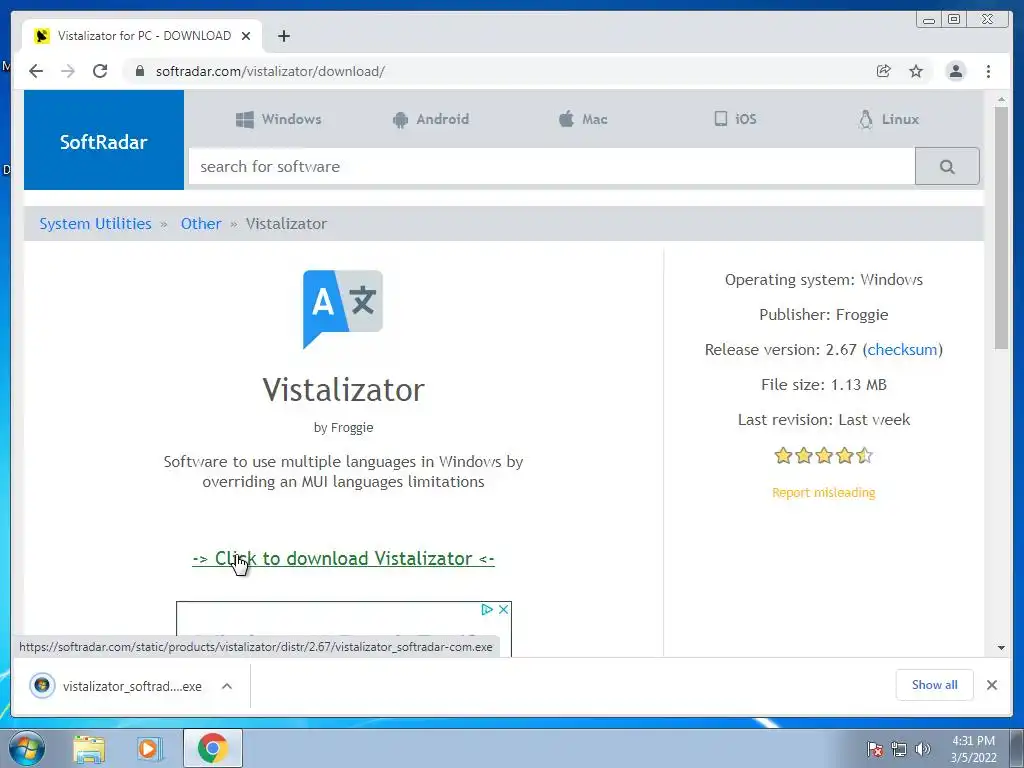Click 'File size: 1.13 MB' text
This screenshot has width=1024, height=768.
click(x=824, y=385)
